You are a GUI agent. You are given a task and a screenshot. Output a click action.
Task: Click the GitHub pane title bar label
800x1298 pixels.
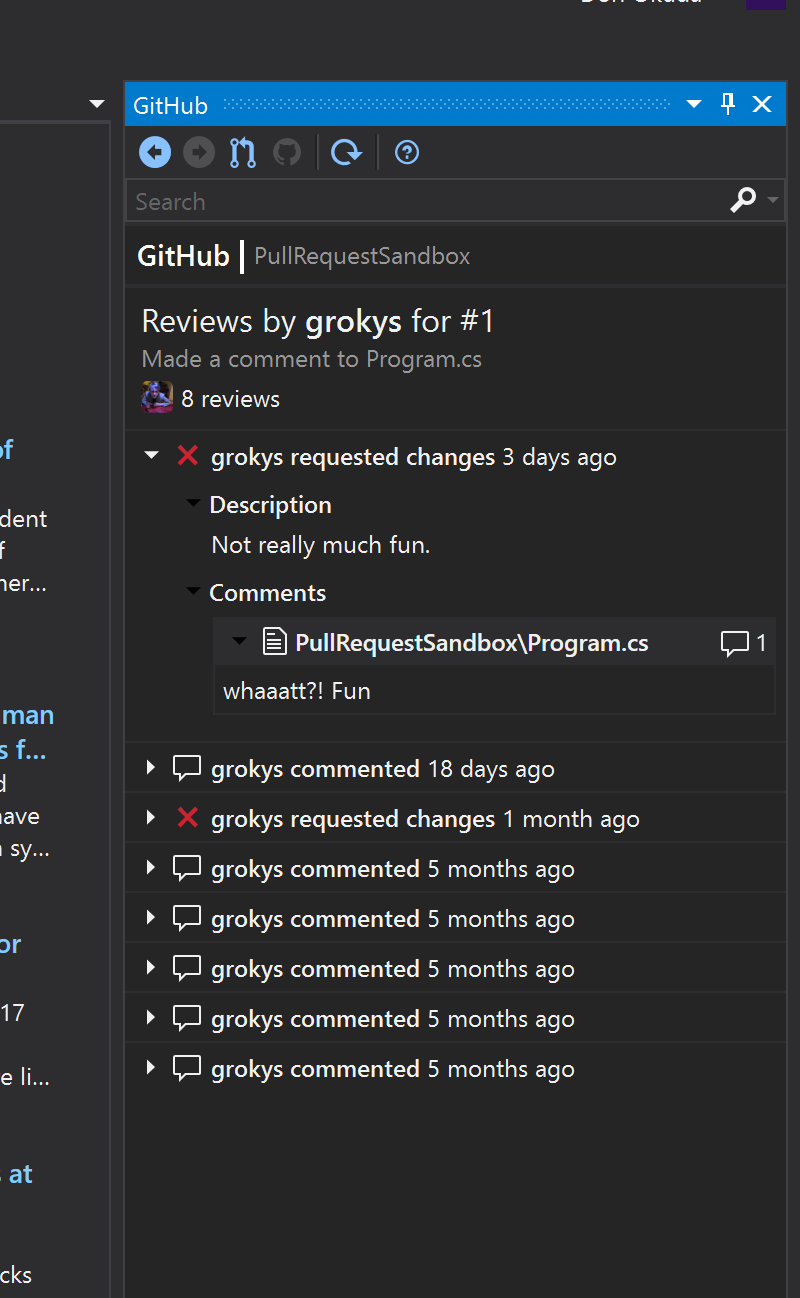(x=170, y=105)
